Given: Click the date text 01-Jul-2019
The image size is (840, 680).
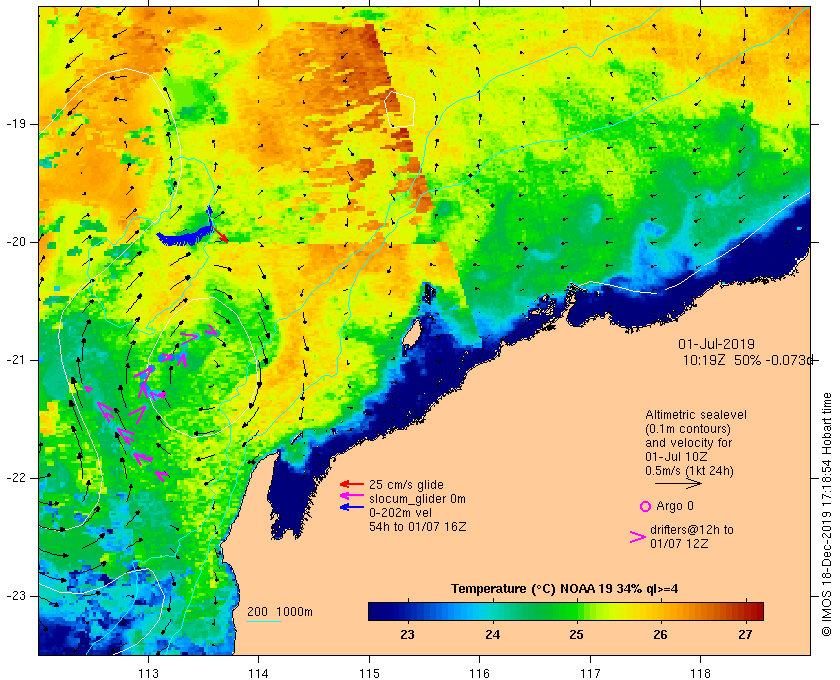Looking at the screenshot, I should point(716,344).
